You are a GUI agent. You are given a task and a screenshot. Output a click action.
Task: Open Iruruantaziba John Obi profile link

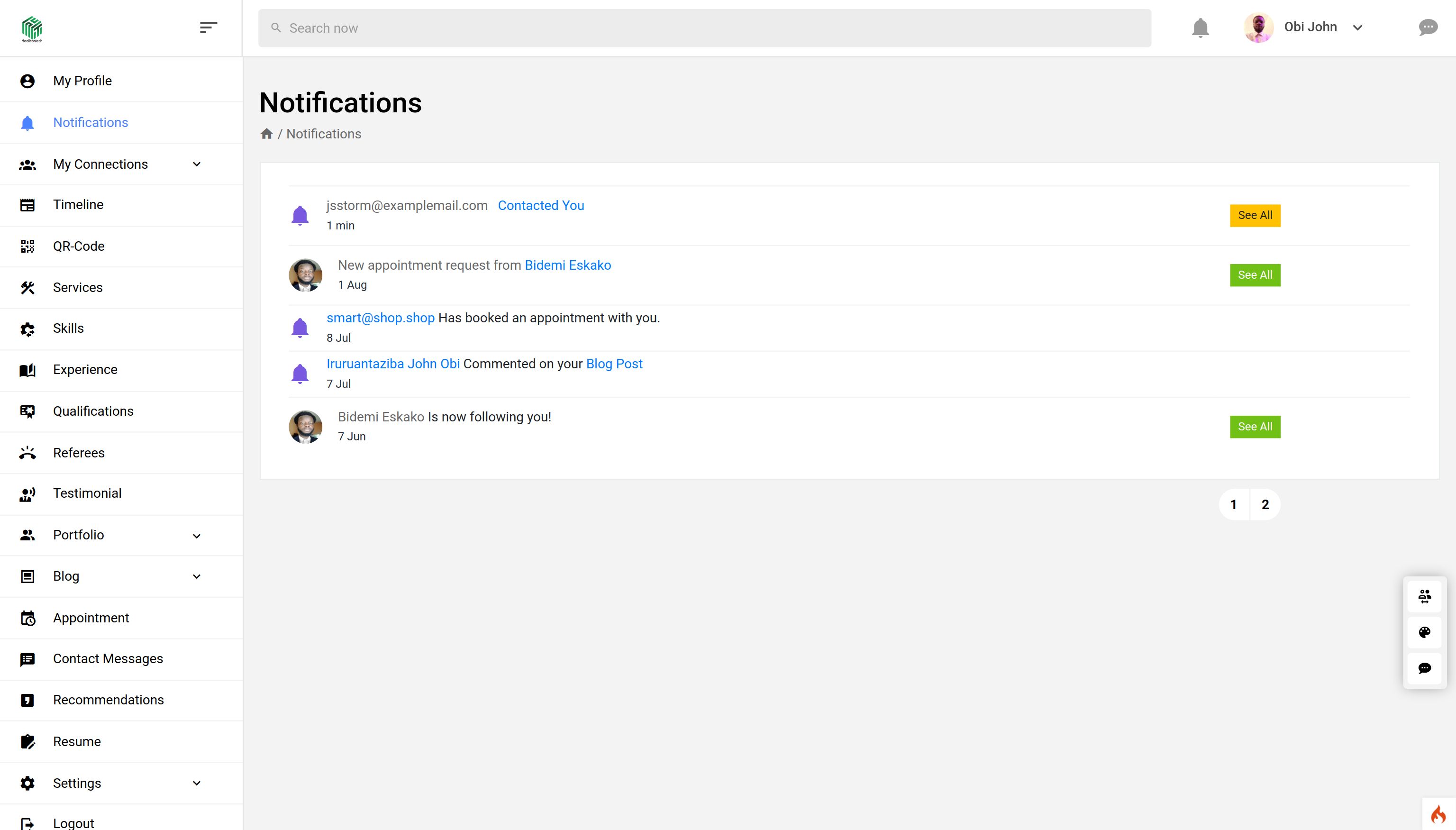click(x=393, y=364)
